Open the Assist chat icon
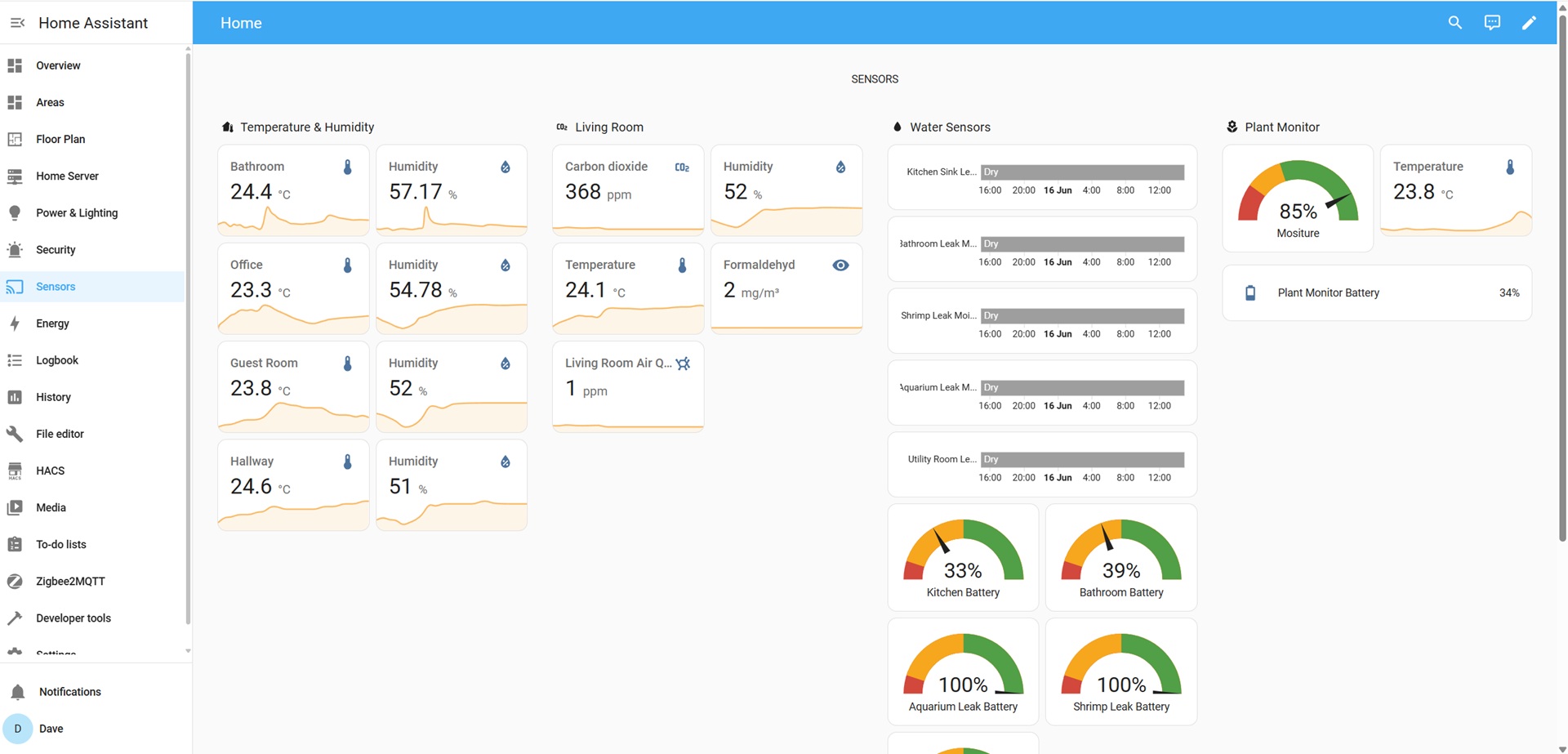 tap(1492, 23)
